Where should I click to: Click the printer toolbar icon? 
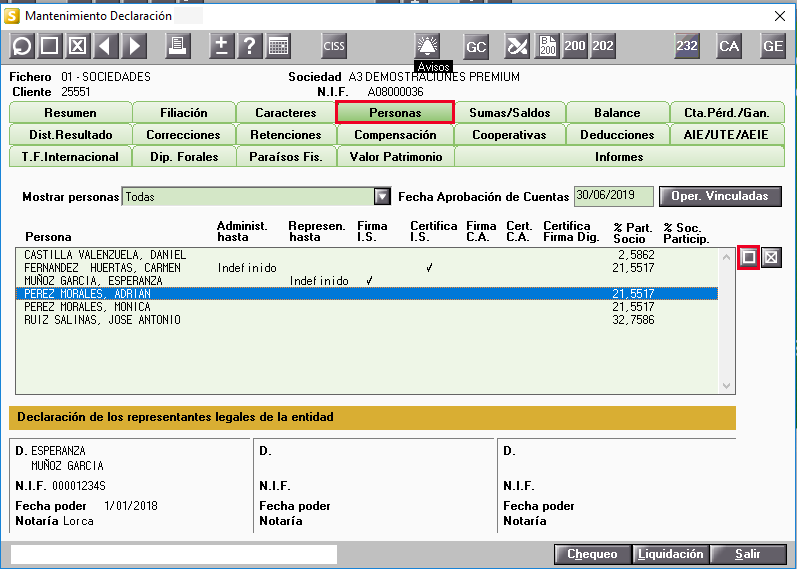tap(177, 46)
